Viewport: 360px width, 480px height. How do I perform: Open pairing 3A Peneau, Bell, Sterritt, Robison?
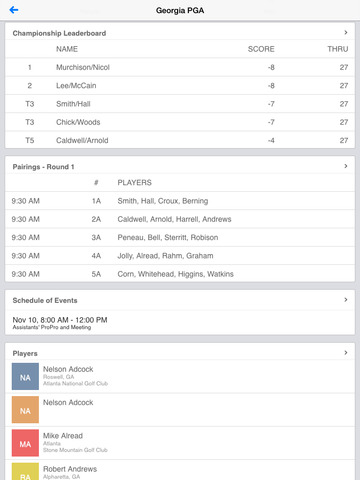coord(180,238)
